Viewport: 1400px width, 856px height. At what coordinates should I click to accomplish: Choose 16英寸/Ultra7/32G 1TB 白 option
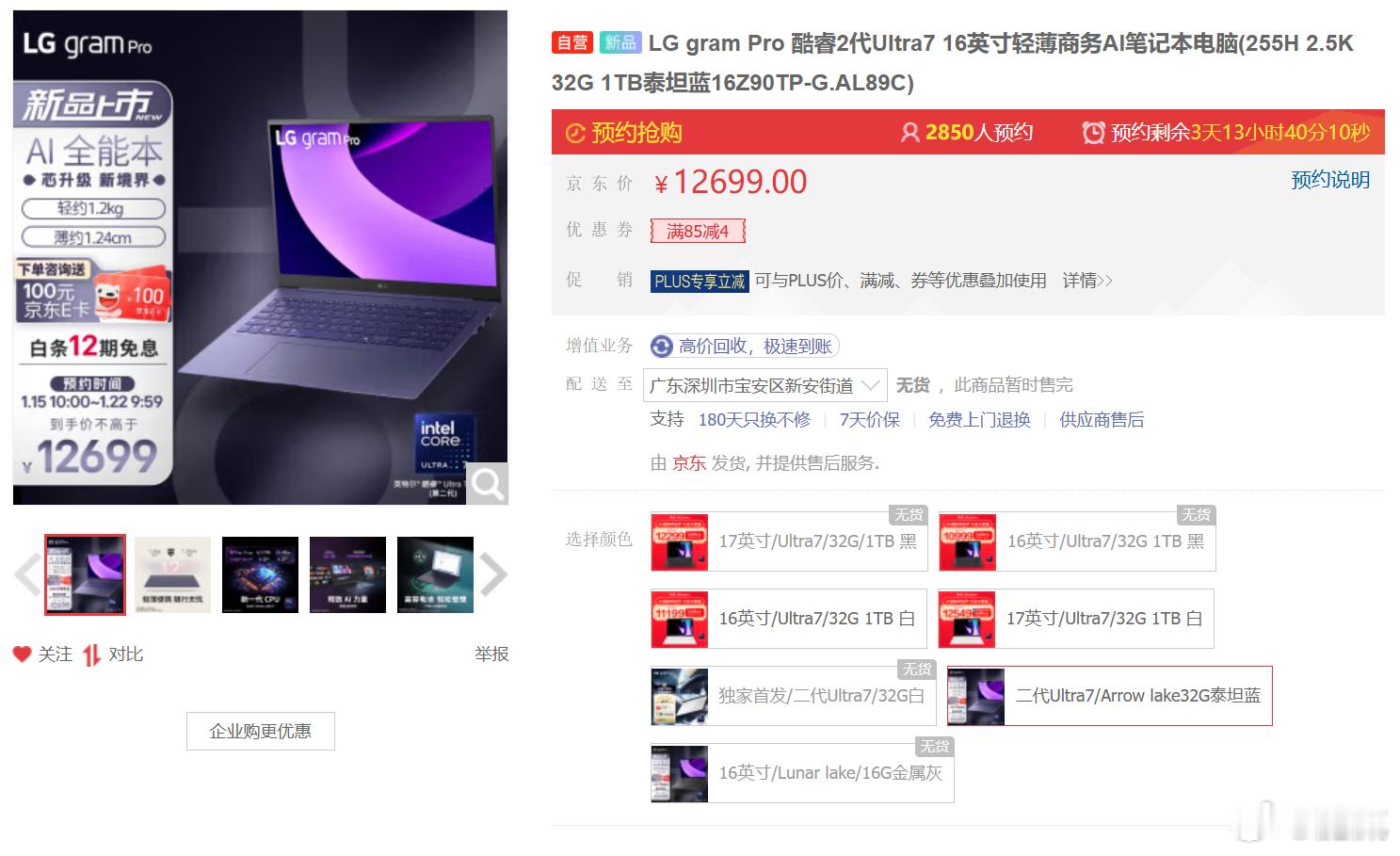coord(788,619)
